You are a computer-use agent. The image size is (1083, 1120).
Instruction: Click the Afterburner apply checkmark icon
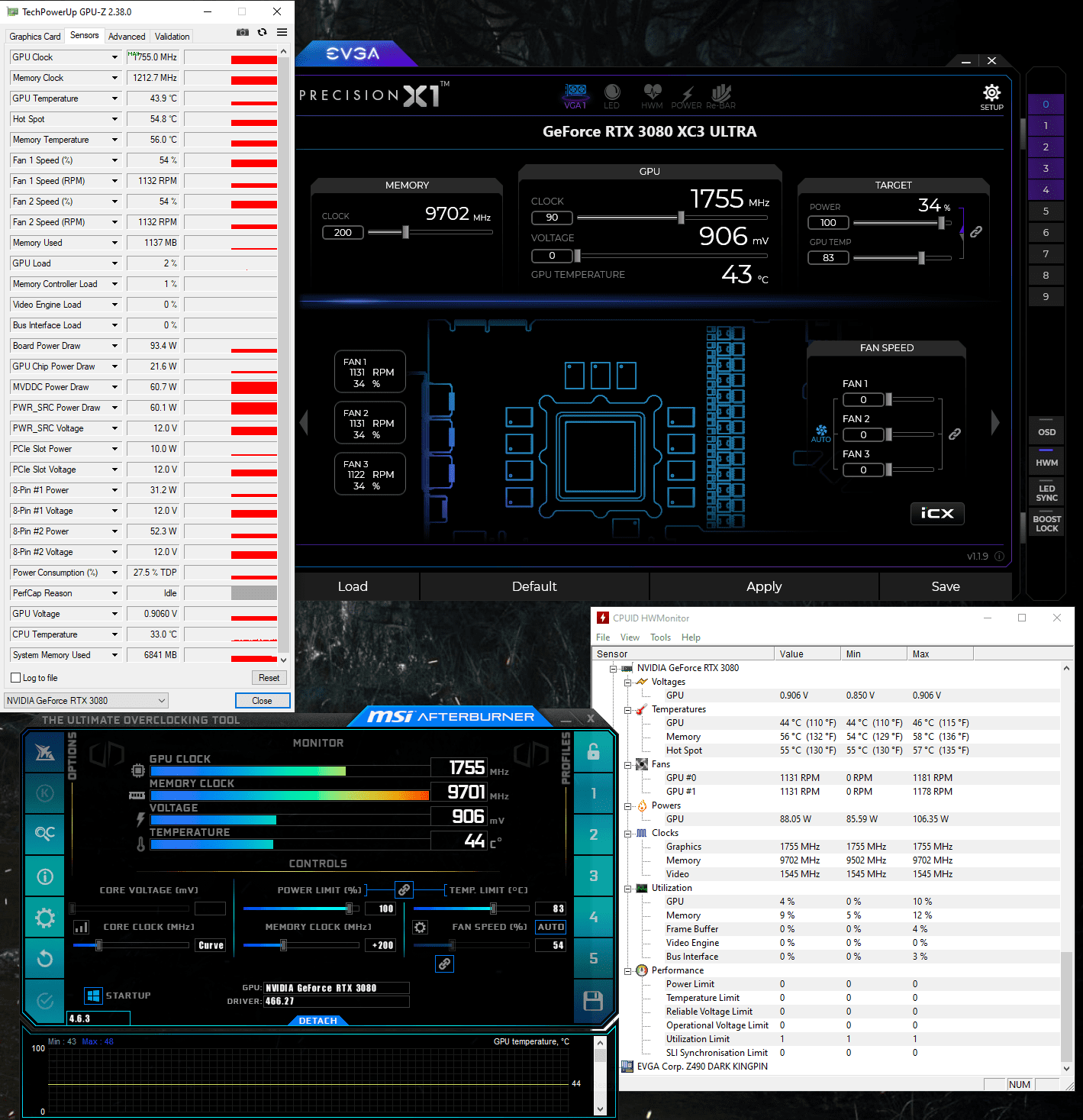point(45,1000)
